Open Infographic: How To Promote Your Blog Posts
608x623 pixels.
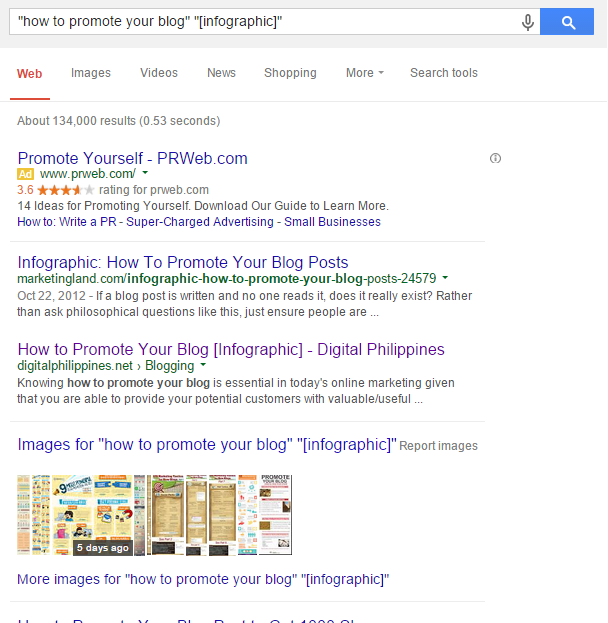(183, 263)
